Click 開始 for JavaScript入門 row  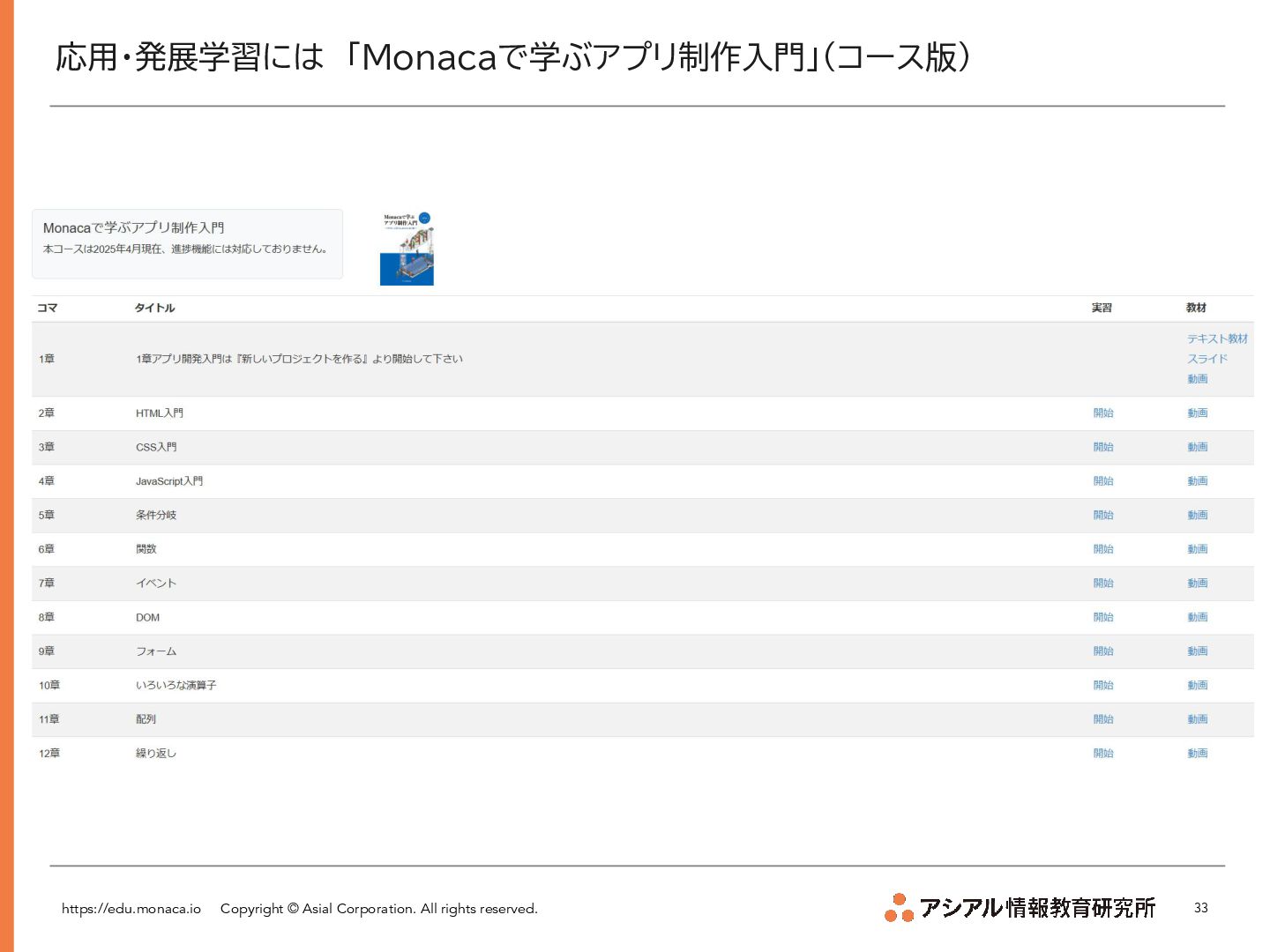coord(1103,481)
